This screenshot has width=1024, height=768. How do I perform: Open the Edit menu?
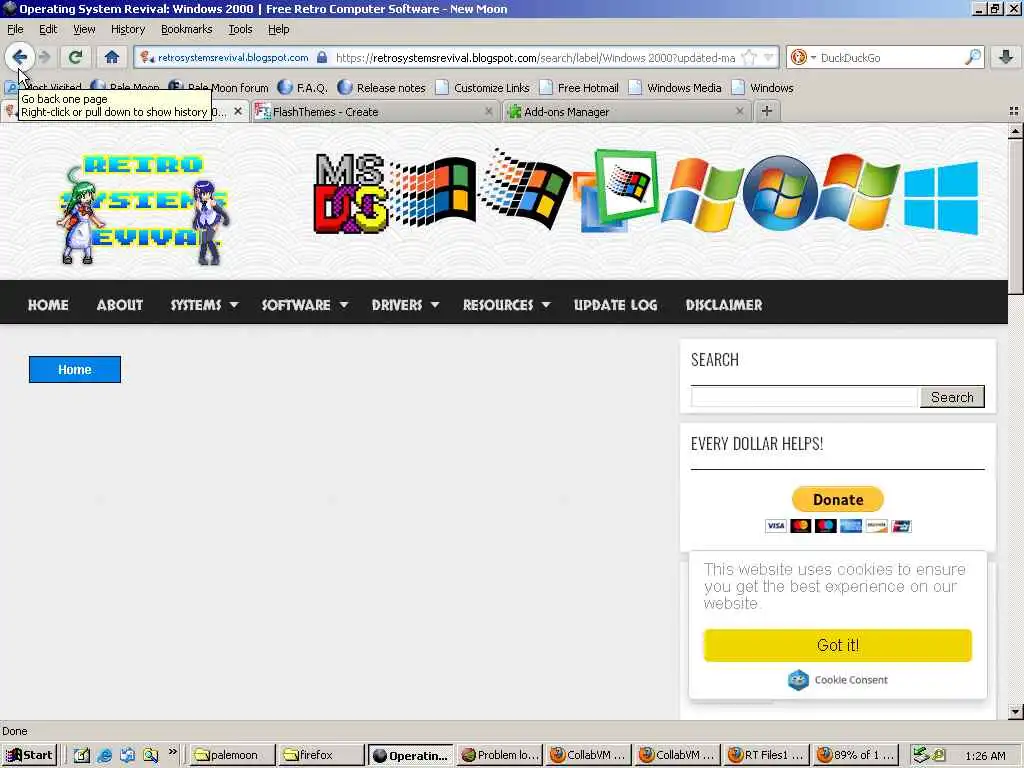click(48, 29)
